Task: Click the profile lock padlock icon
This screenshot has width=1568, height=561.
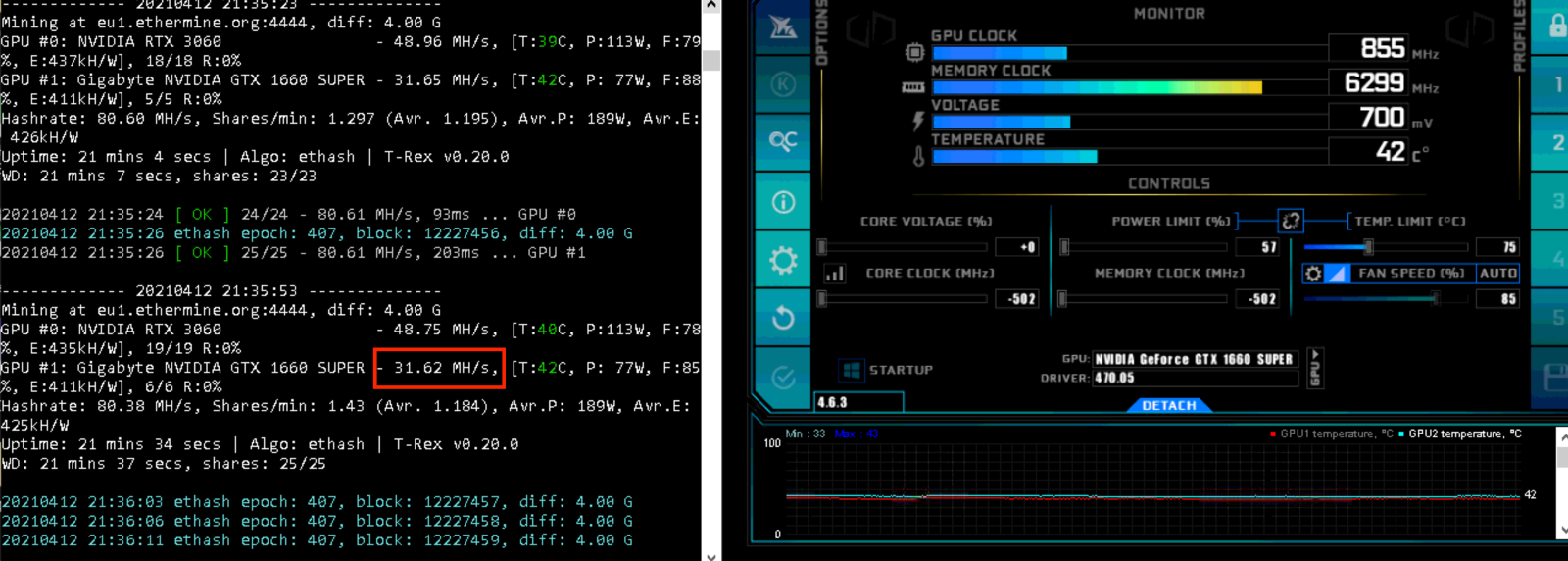Action: 1556,25
